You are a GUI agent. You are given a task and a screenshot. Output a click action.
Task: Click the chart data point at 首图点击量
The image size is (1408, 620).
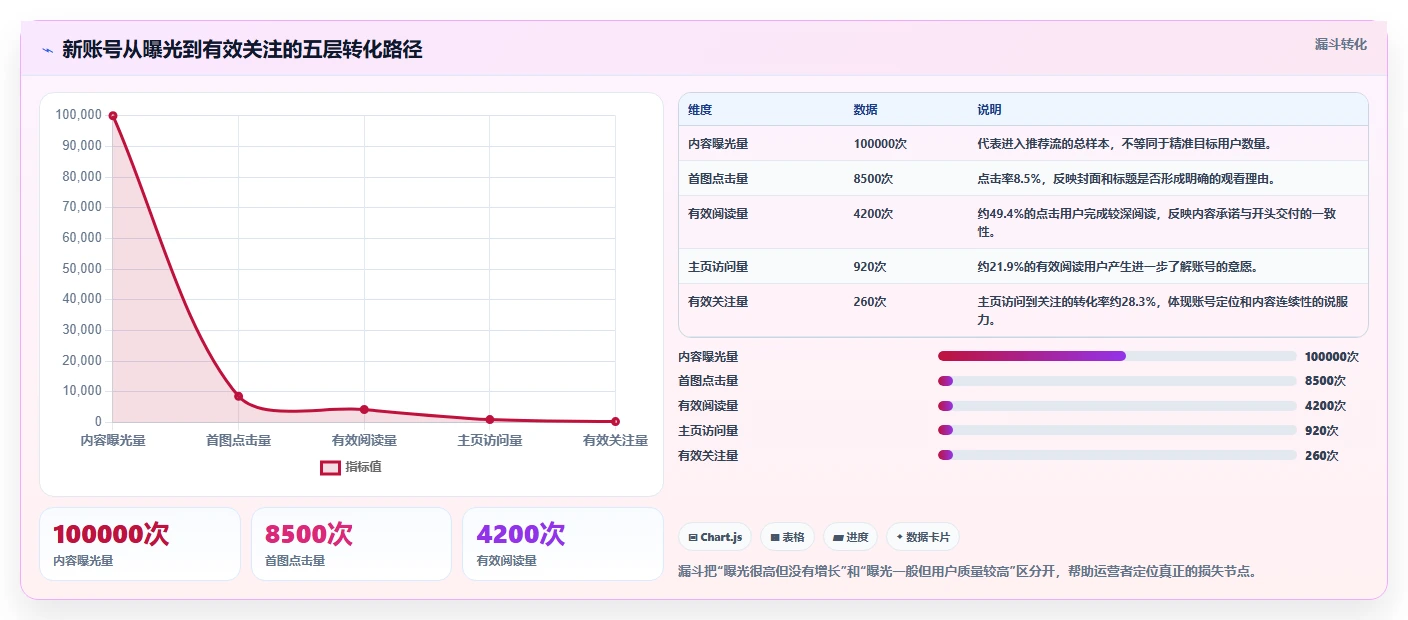[238, 396]
